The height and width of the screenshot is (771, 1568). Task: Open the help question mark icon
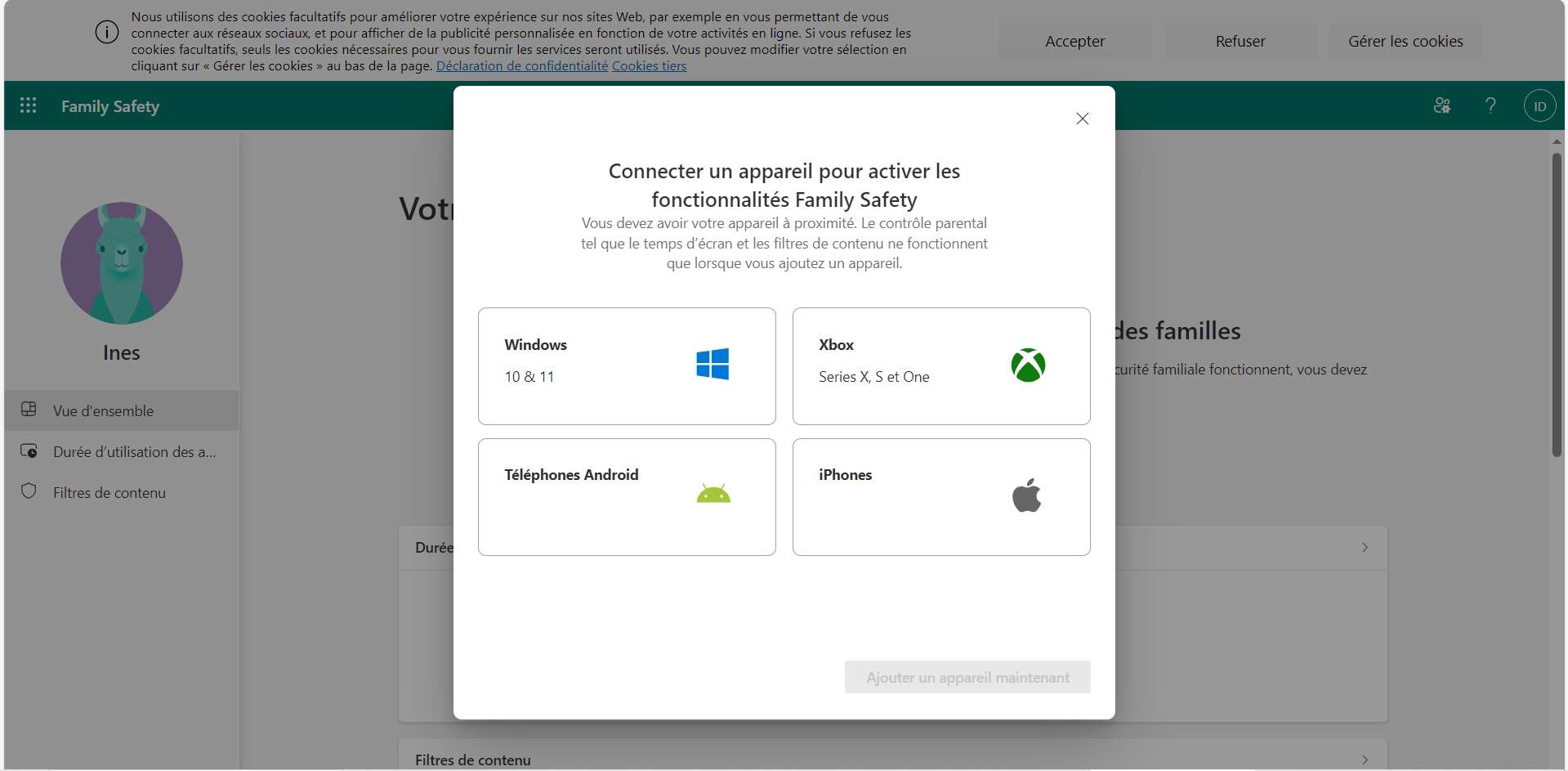click(1490, 105)
